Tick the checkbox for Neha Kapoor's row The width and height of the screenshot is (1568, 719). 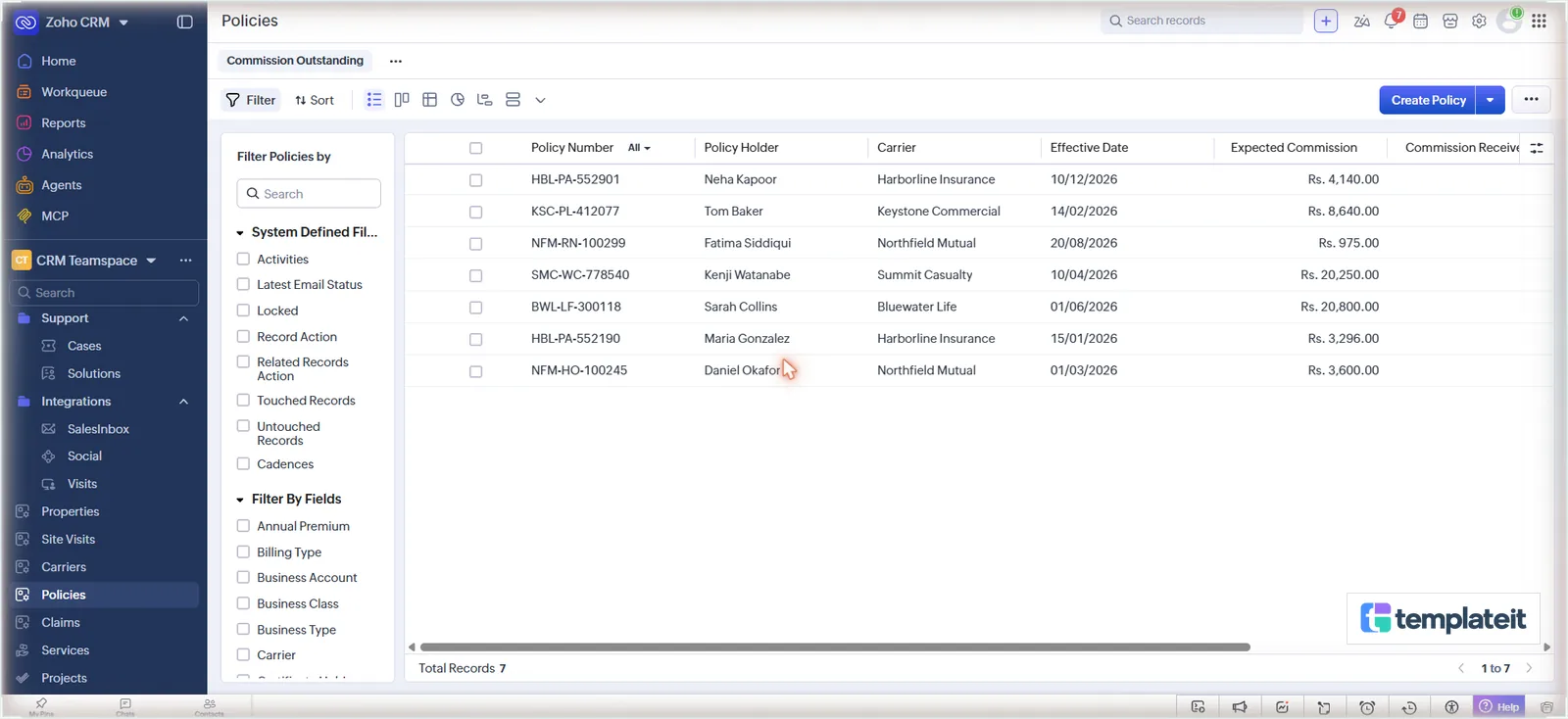pyautogui.click(x=475, y=180)
